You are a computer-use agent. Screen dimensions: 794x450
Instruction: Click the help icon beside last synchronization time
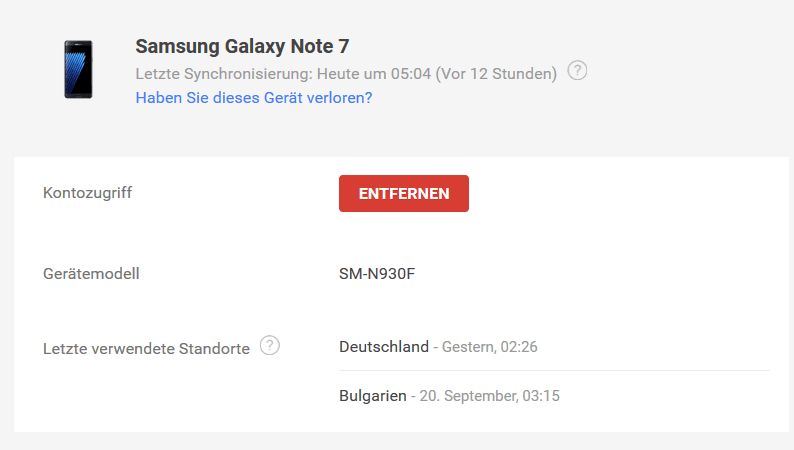pos(577,71)
